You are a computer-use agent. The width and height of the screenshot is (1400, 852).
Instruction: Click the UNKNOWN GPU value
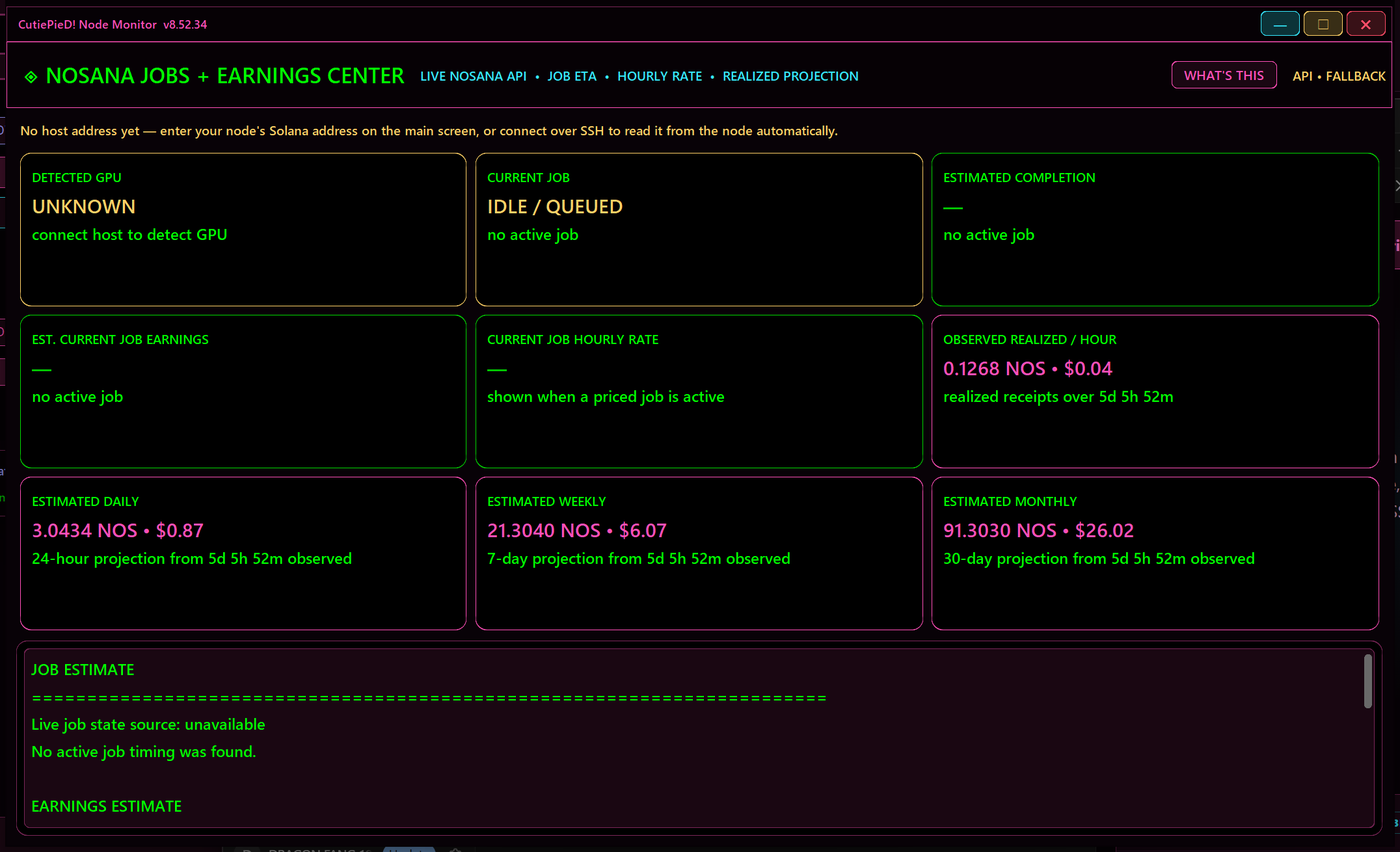(x=84, y=207)
